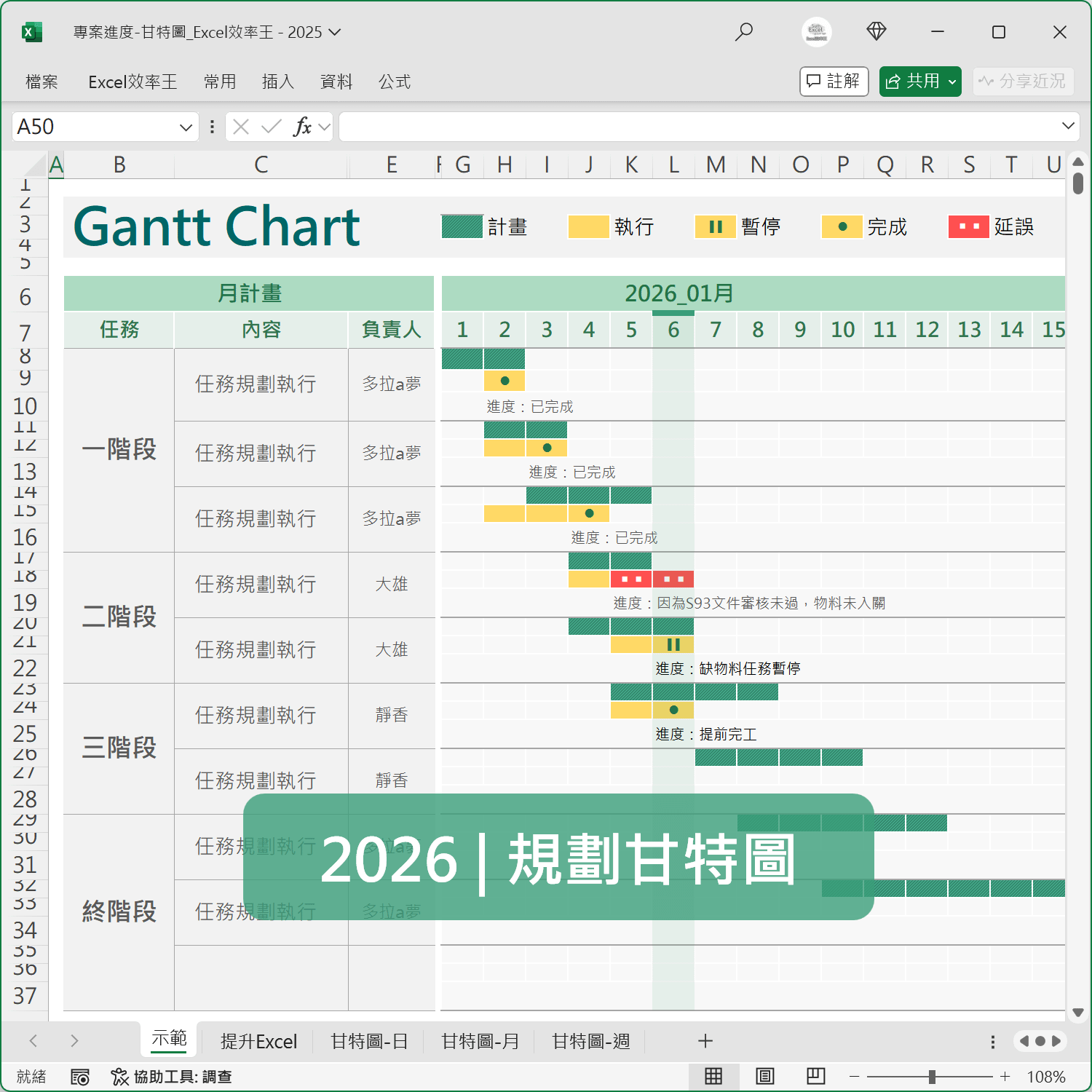Expand the Name Box dropdown

(186, 127)
